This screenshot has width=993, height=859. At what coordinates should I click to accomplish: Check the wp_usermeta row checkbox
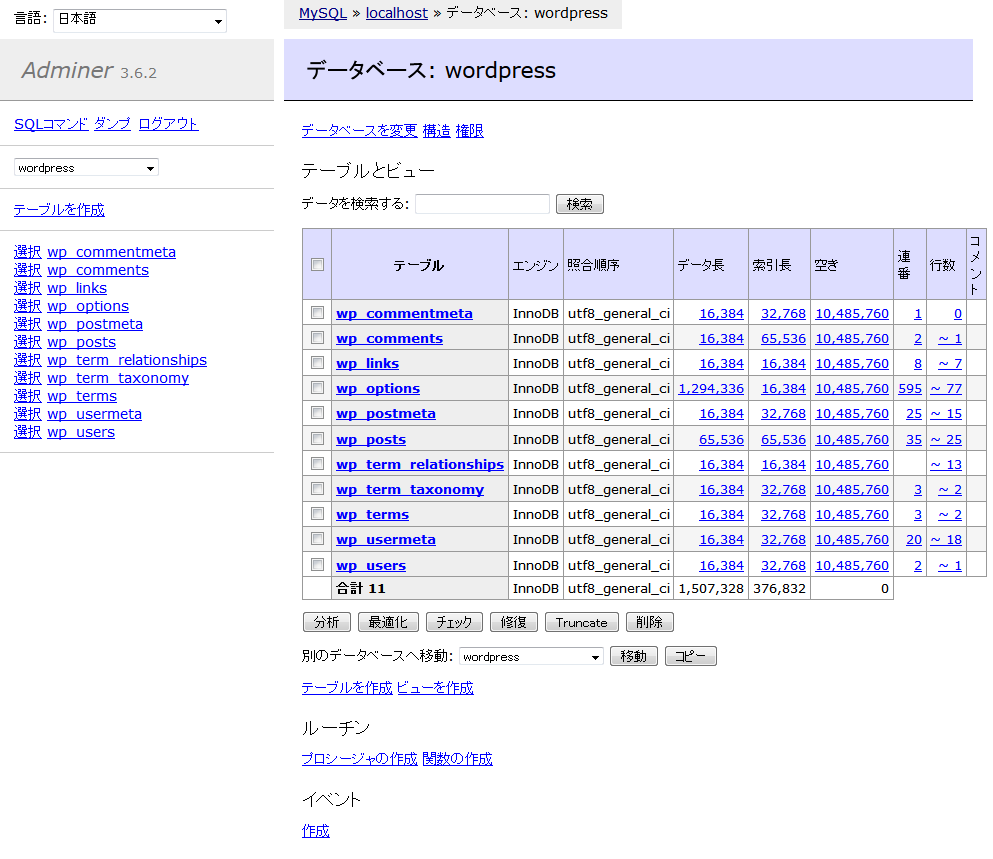[317, 539]
